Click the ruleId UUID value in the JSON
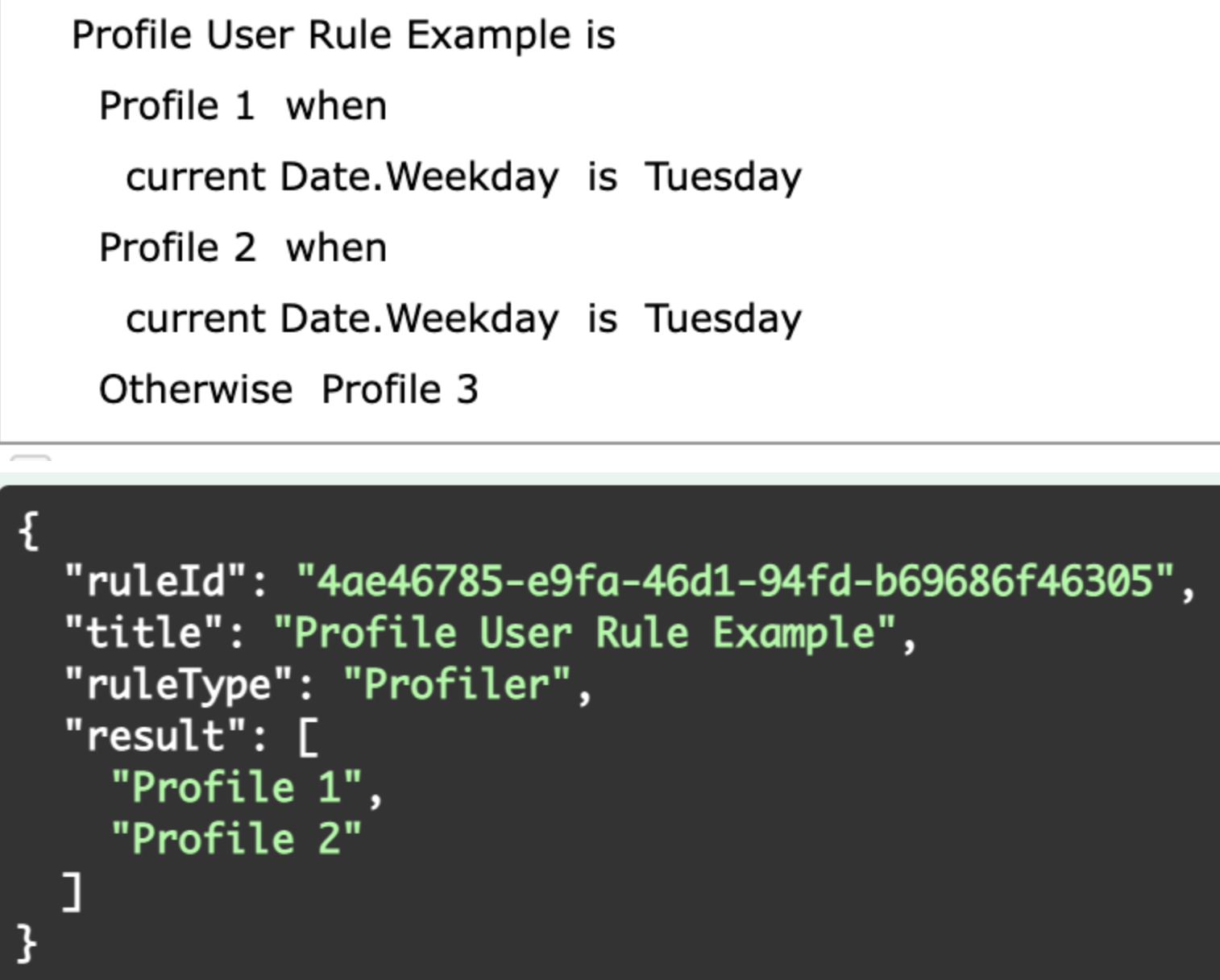 point(735,580)
